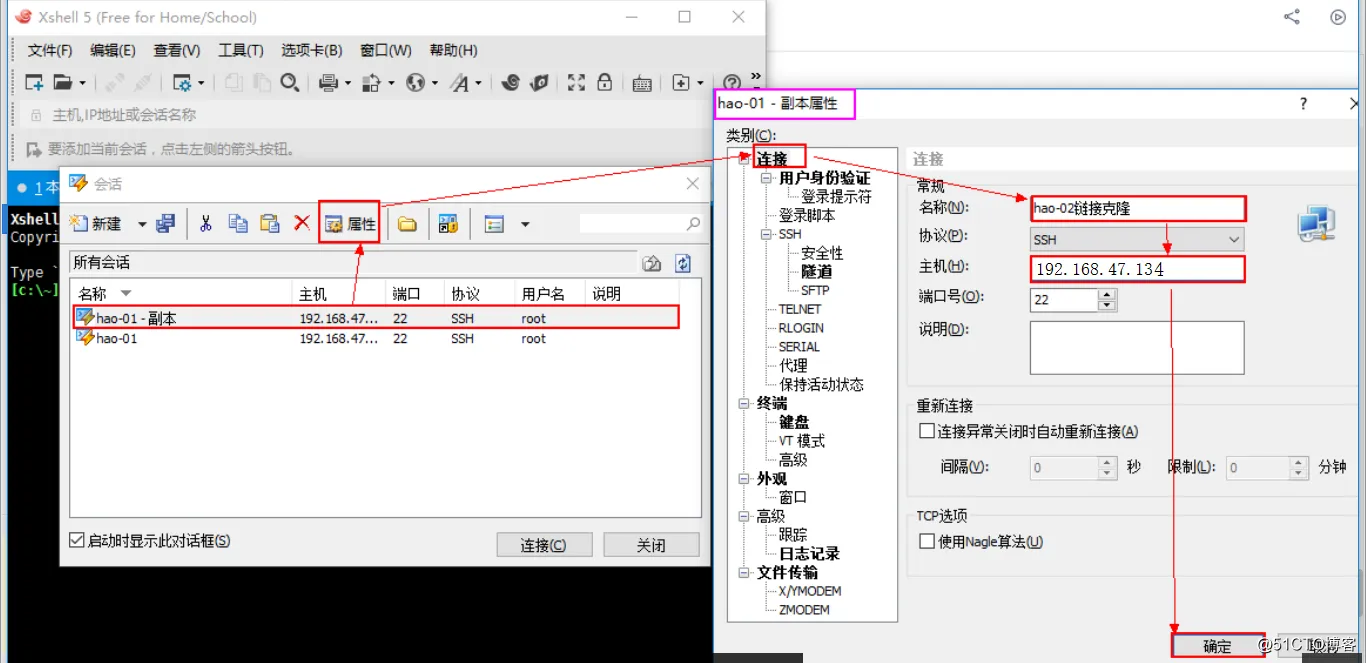Viewport: 1366px width, 663px height.
Task: Click the help question mark icon in toolbar
Action: 732,83
